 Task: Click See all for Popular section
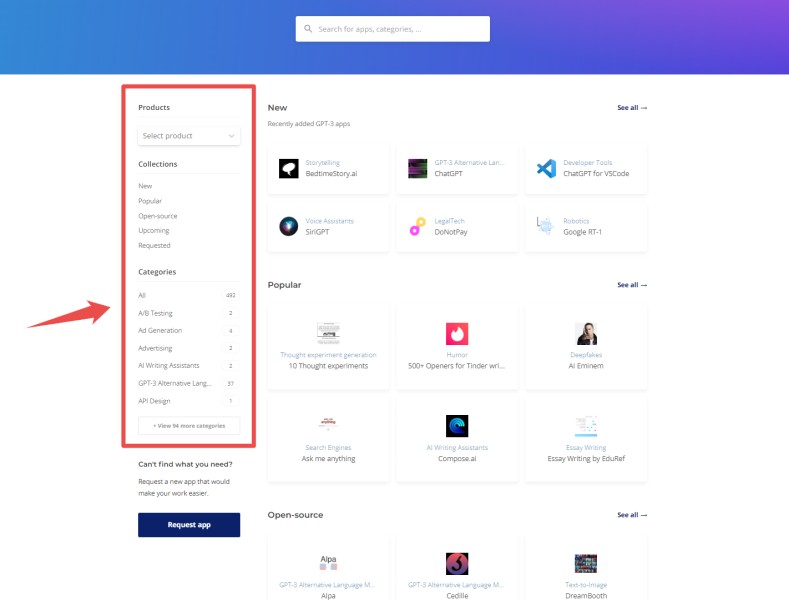632,285
